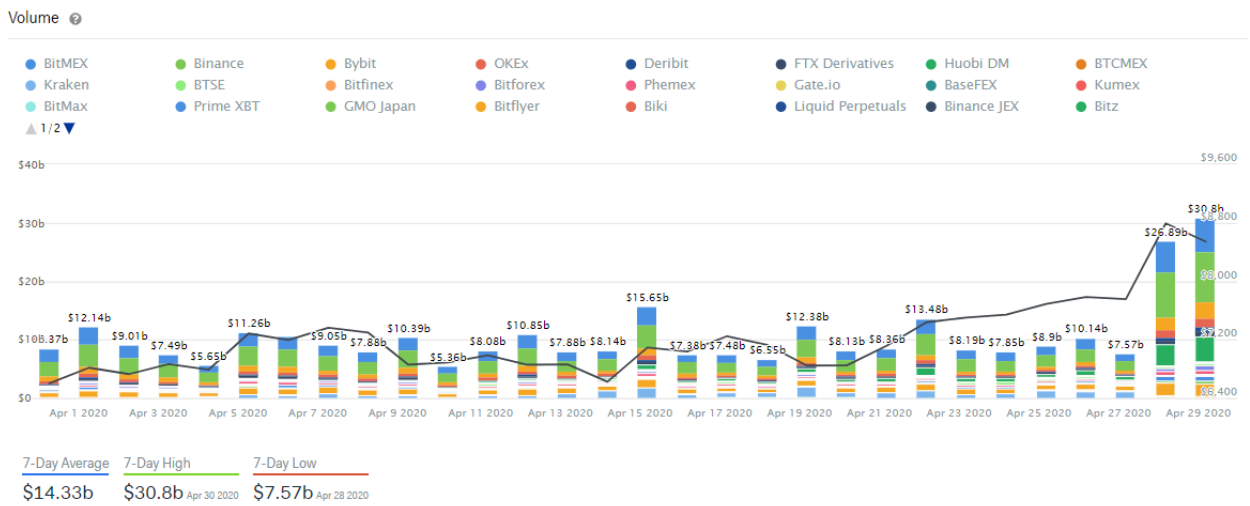
Task: Select the $5.65b volume bar
Action: pyautogui.click(x=208, y=381)
